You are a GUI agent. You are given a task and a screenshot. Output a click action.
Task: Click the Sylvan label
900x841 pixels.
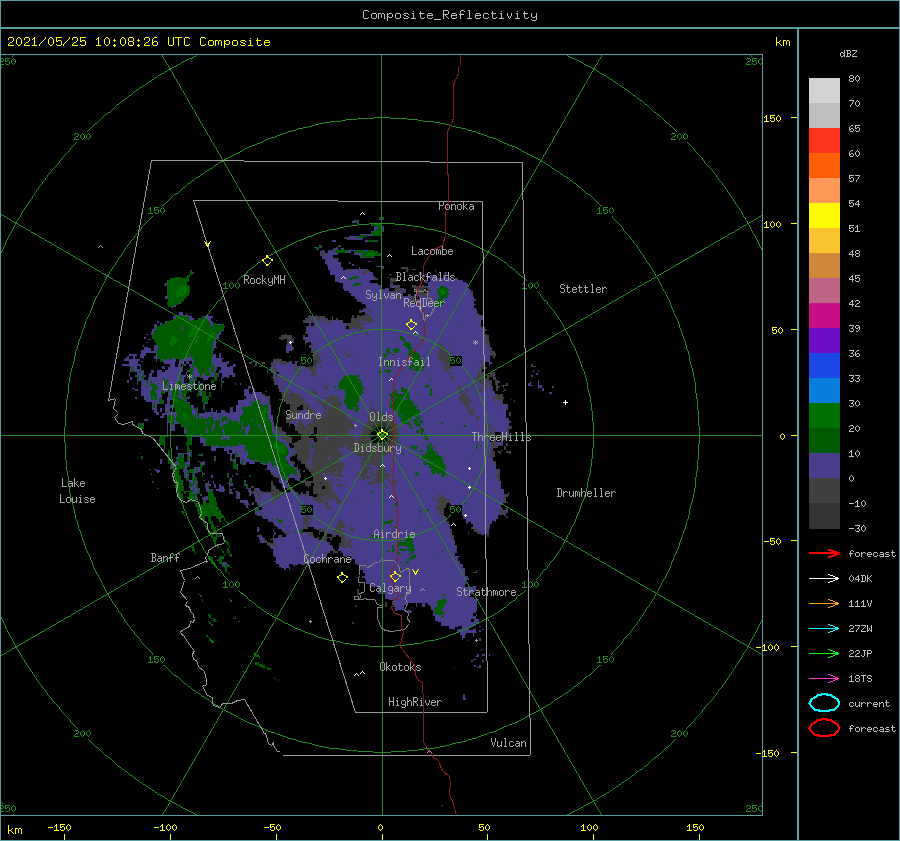click(x=383, y=295)
